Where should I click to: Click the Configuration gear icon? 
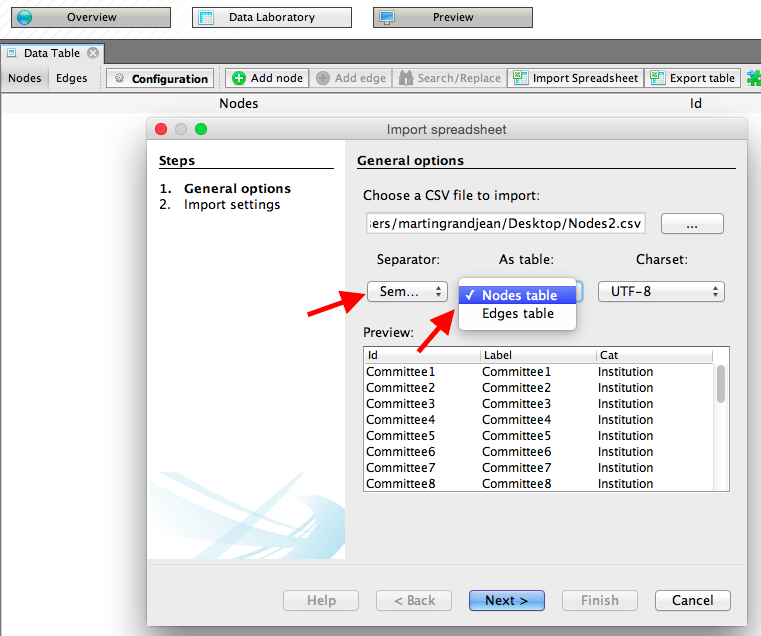coord(119,78)
